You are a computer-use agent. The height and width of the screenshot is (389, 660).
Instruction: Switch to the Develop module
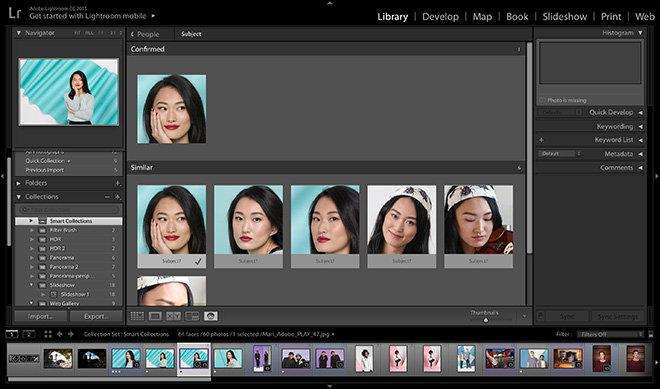coord(440,16)
